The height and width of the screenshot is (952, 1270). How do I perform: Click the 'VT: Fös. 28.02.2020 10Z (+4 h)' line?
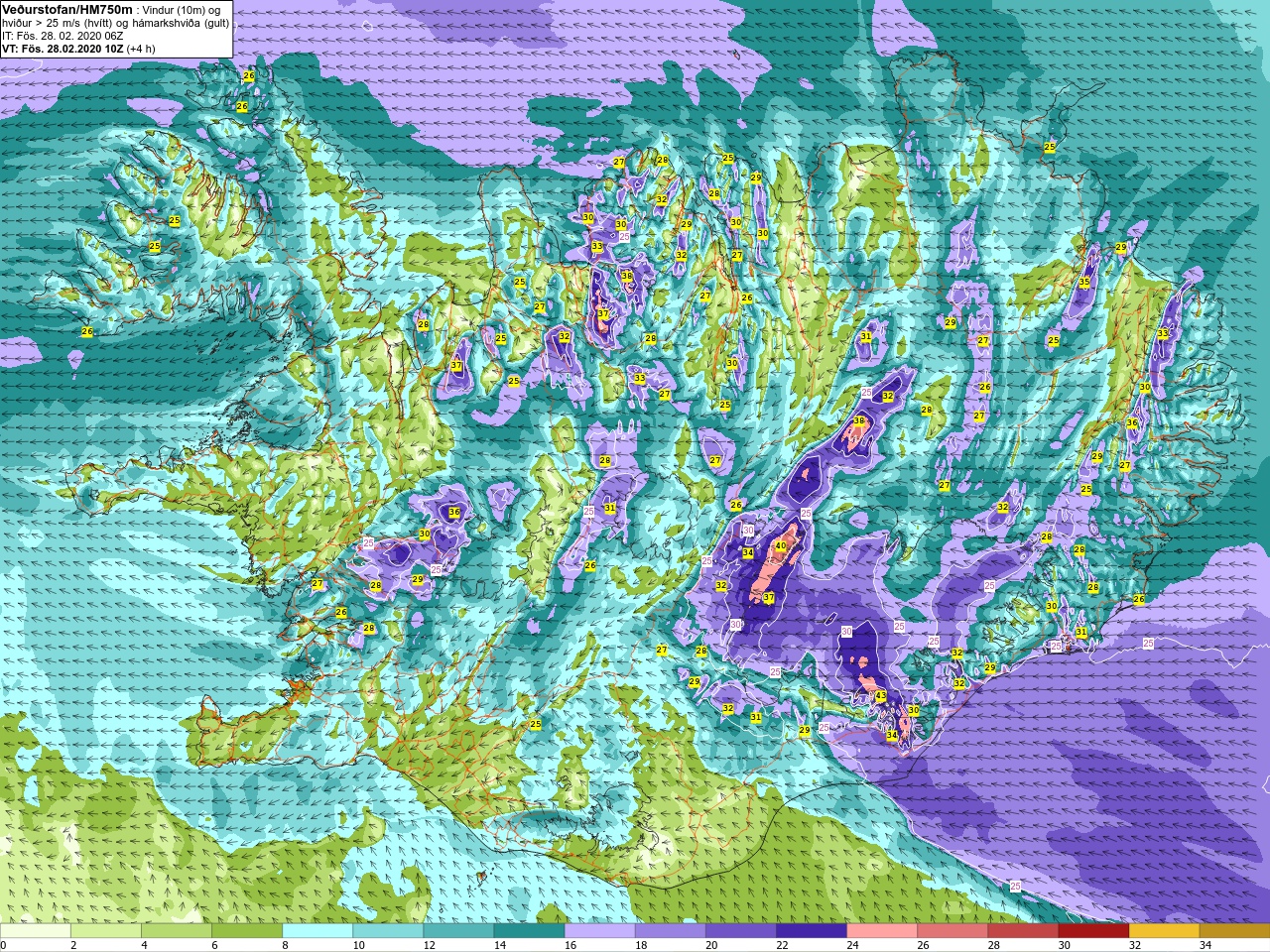click(78, 49)
